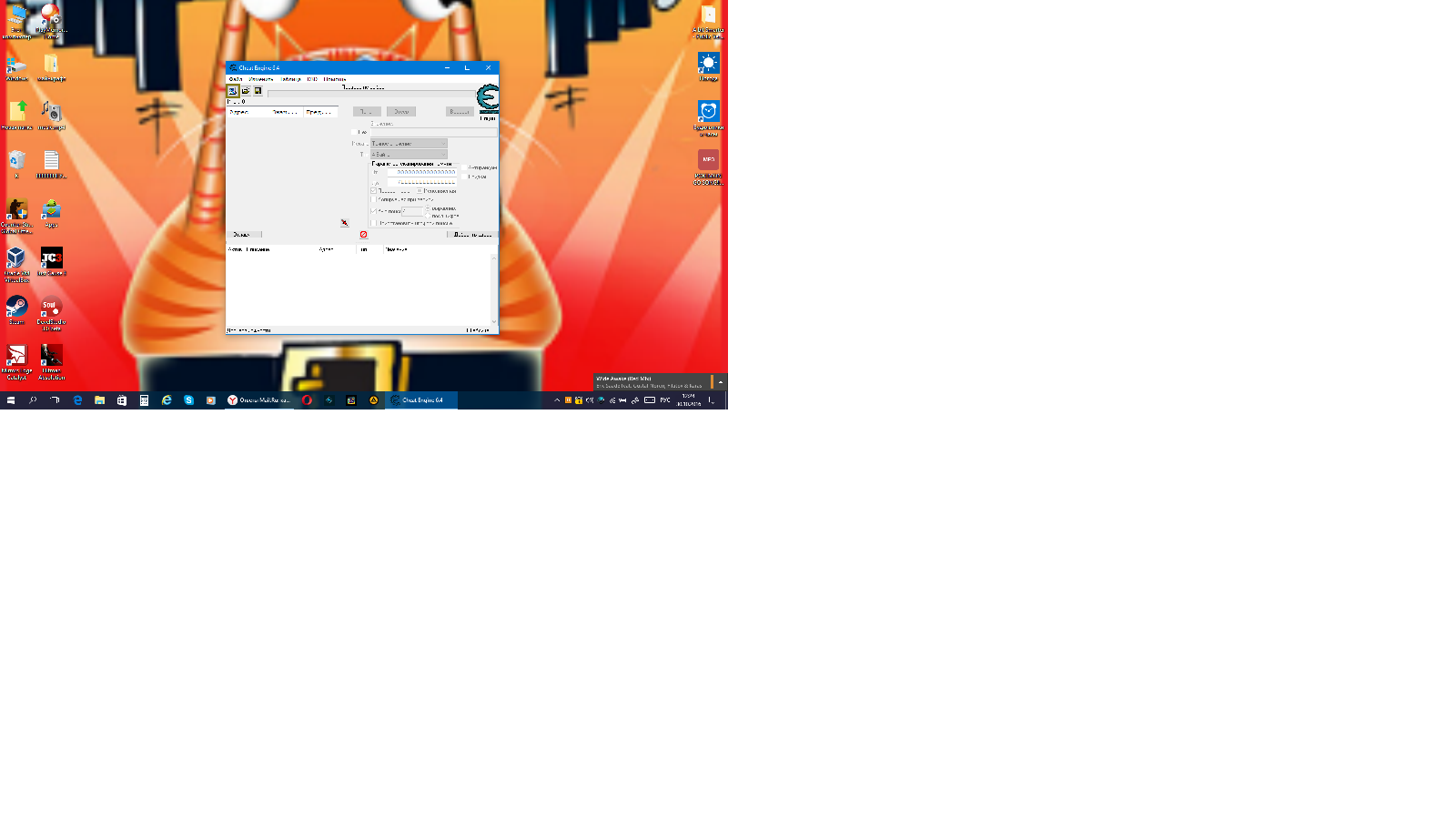This screenshot has width=1456, height=819.
Task: Open Calculator from the taskbar
Action: (144, 399)
